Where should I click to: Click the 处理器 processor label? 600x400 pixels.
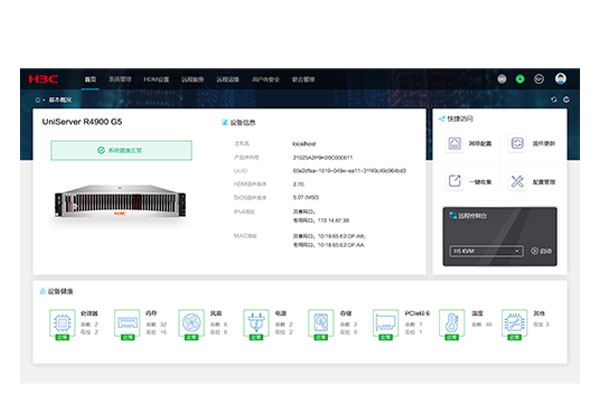[89, 313]
